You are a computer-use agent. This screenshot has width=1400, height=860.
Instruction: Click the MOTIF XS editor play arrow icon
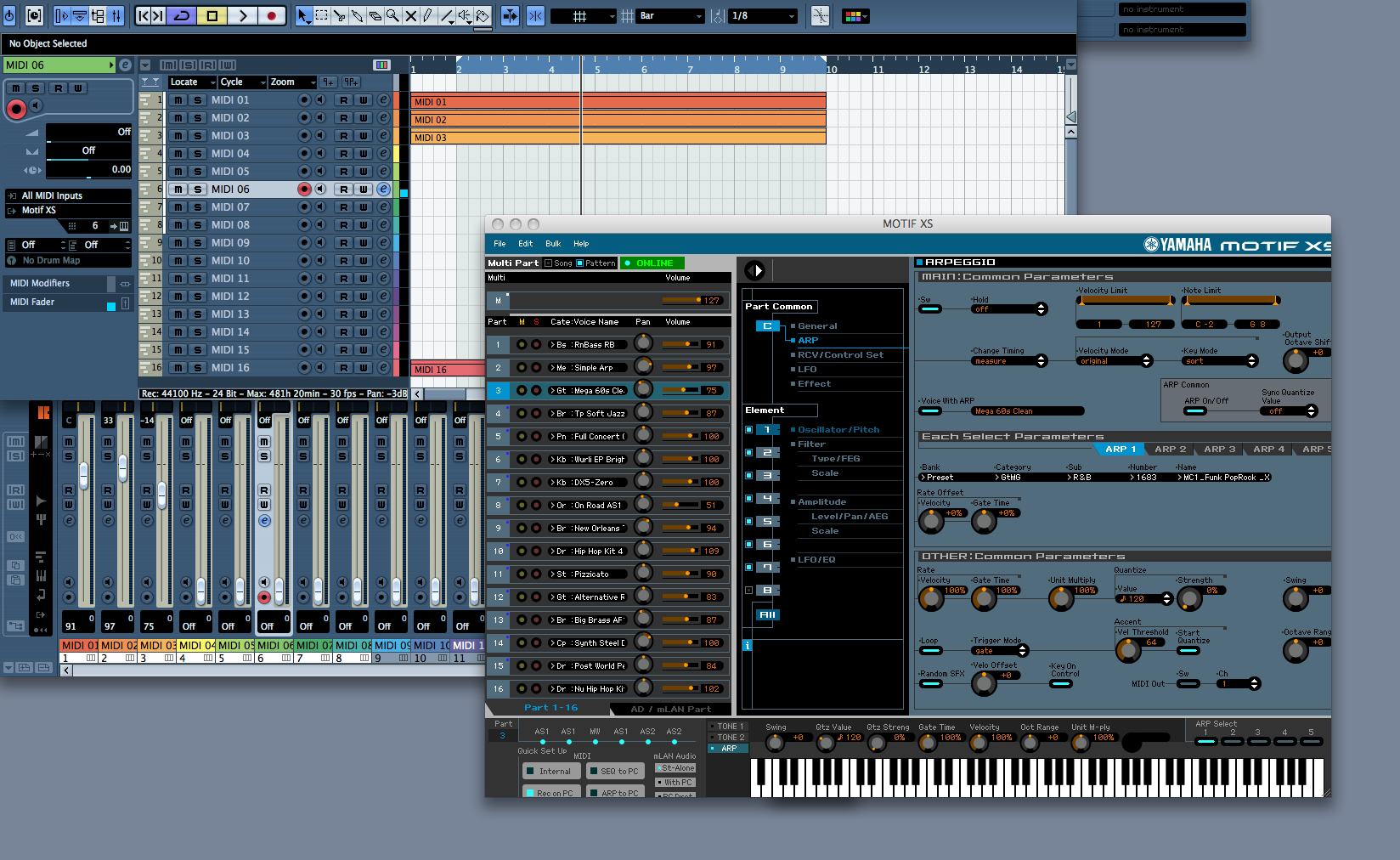coord(754,270)
